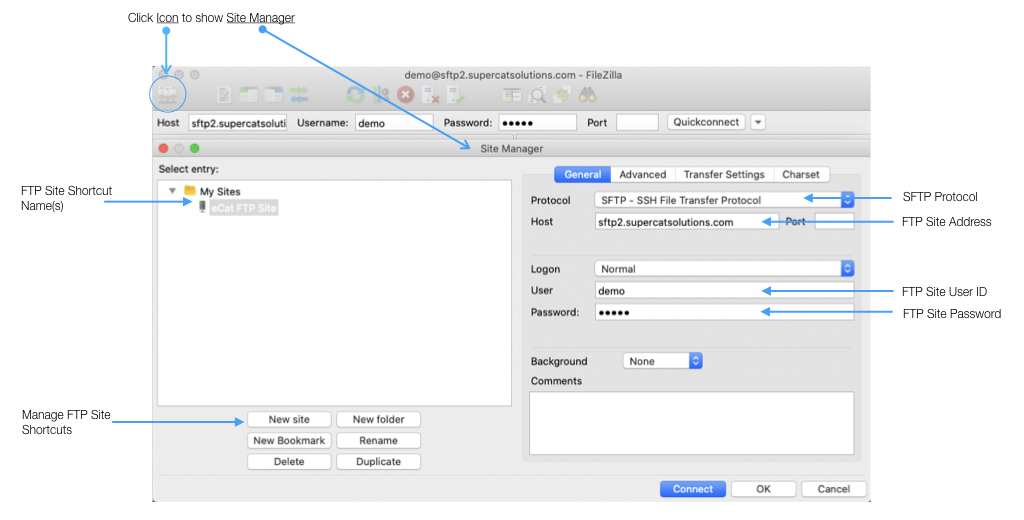
Task: Click the New Bookmark button
Action: [x=289, y=440]
